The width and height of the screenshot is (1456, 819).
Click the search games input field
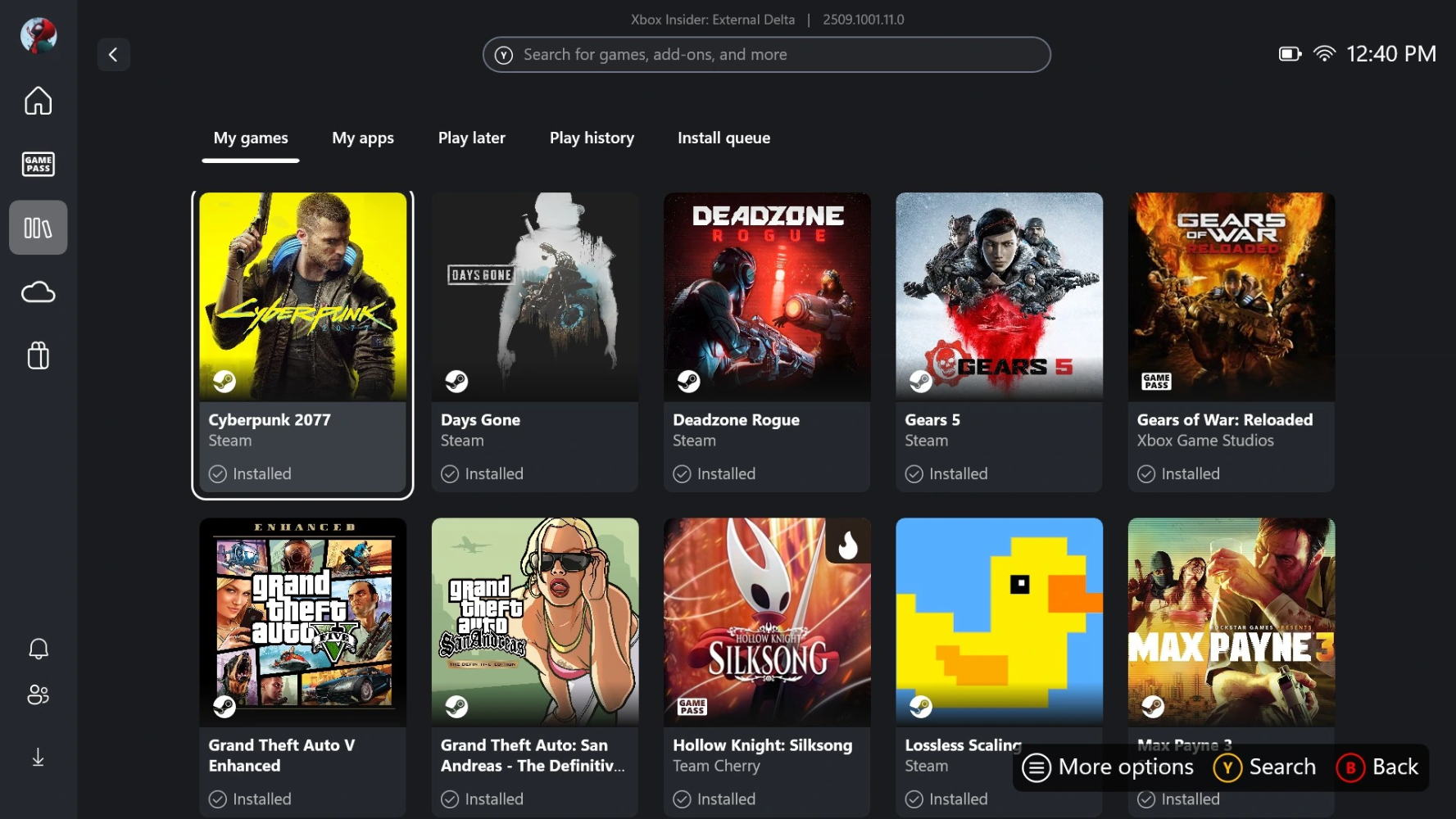pos(766,55)
